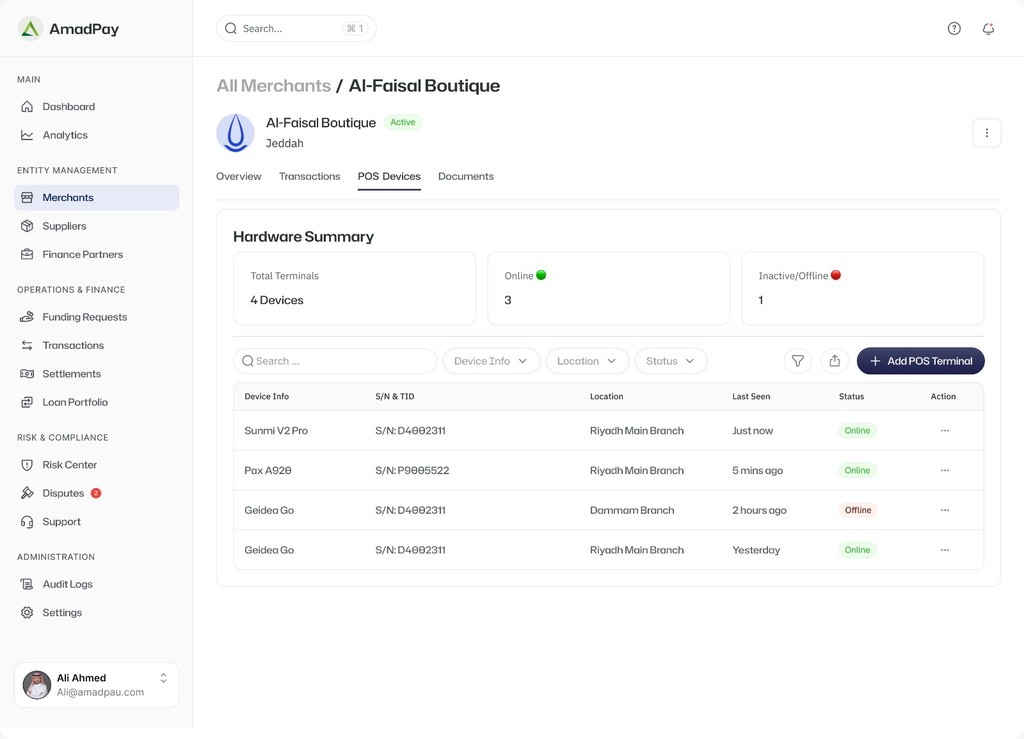The image size is (1024, 739).
Task: Open Risk Center from the sidebar
Action: click(x=69, y=465)
